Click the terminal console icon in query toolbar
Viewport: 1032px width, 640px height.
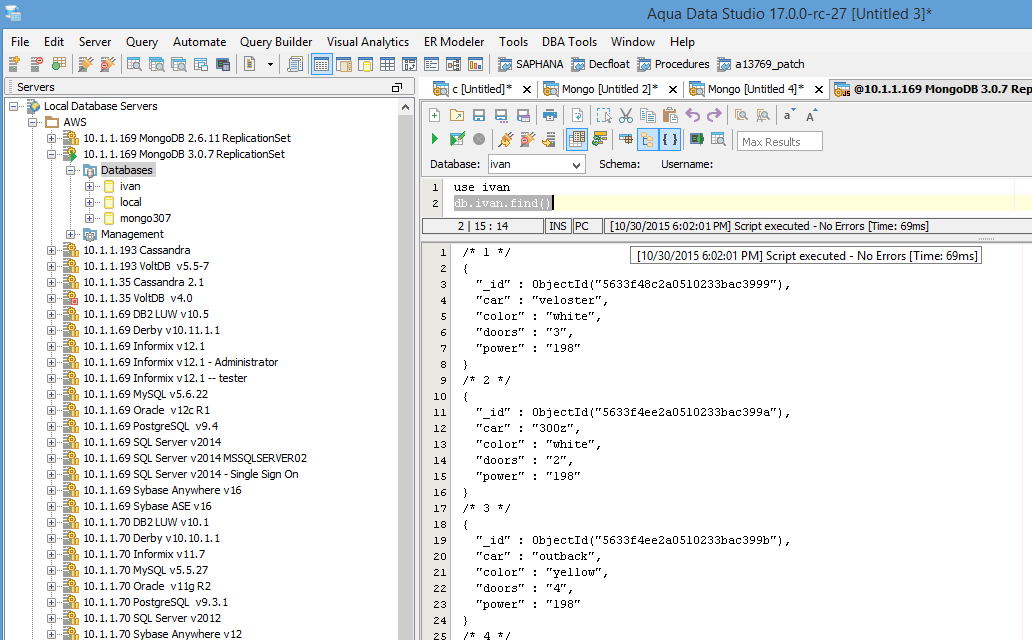696,139
